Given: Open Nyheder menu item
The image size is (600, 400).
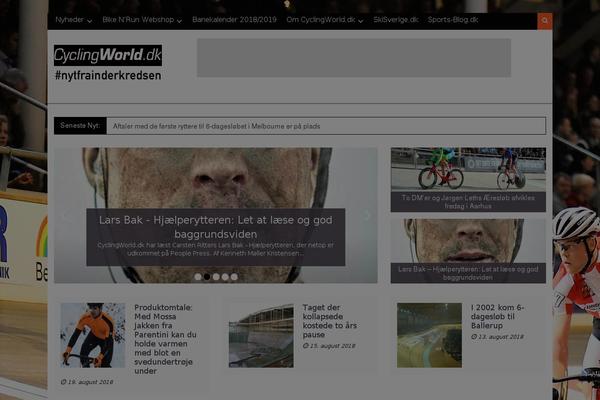Looking at the screenshot, I should tap(69, 20).
